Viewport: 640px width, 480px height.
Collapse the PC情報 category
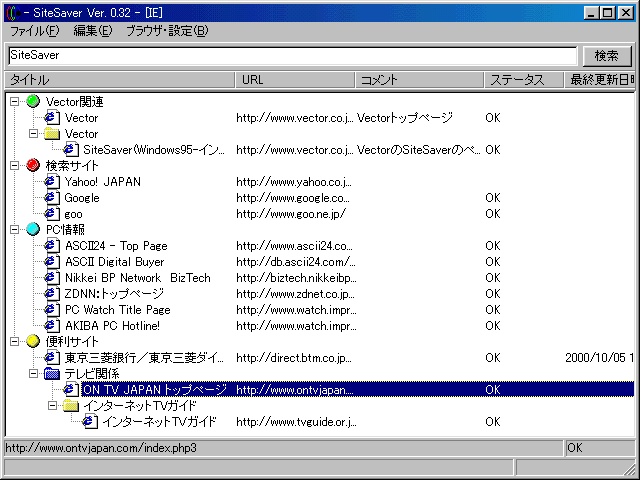pos(14,229)
